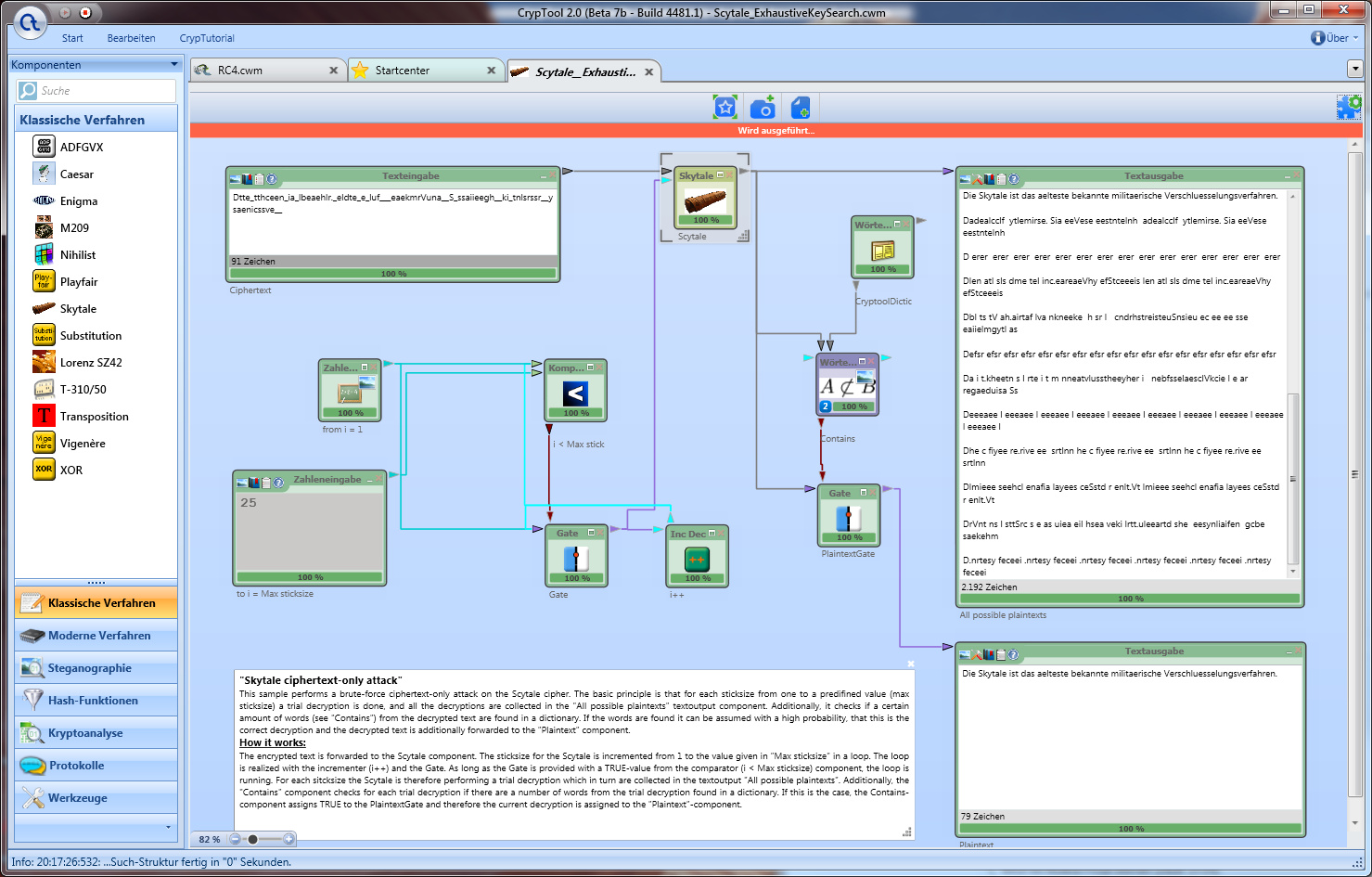
Task: Click the add-text document toolbar icon
Action: tap(800, 108)
